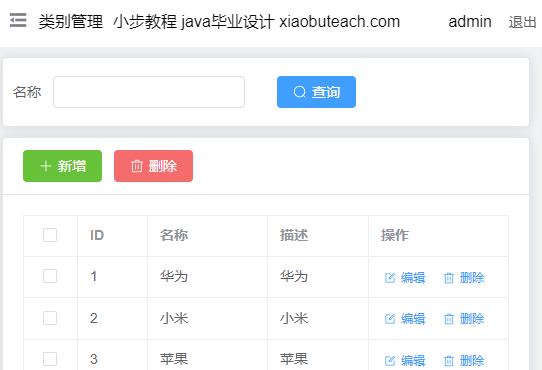Check the checkbox for row ID 2 小米

(50, 318)
